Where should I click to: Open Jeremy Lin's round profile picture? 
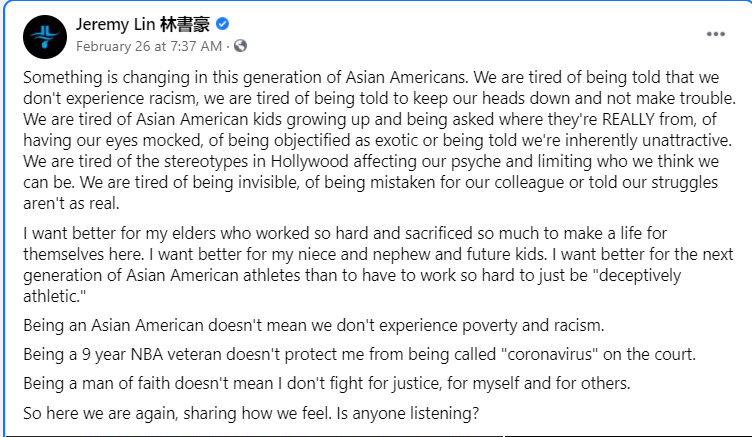(x=45, y=37)
